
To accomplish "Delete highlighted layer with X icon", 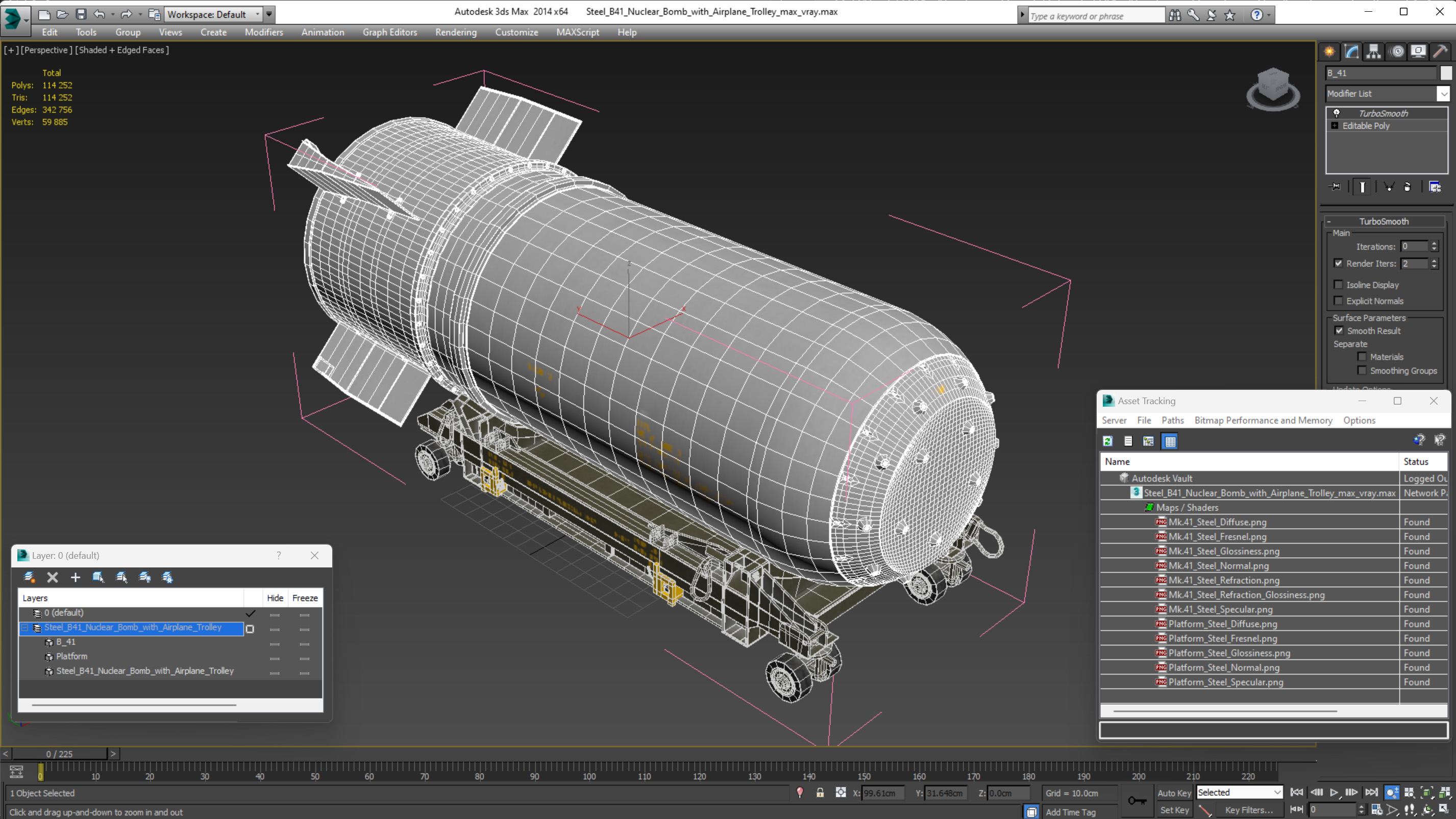I will click(x=53, y=577).
